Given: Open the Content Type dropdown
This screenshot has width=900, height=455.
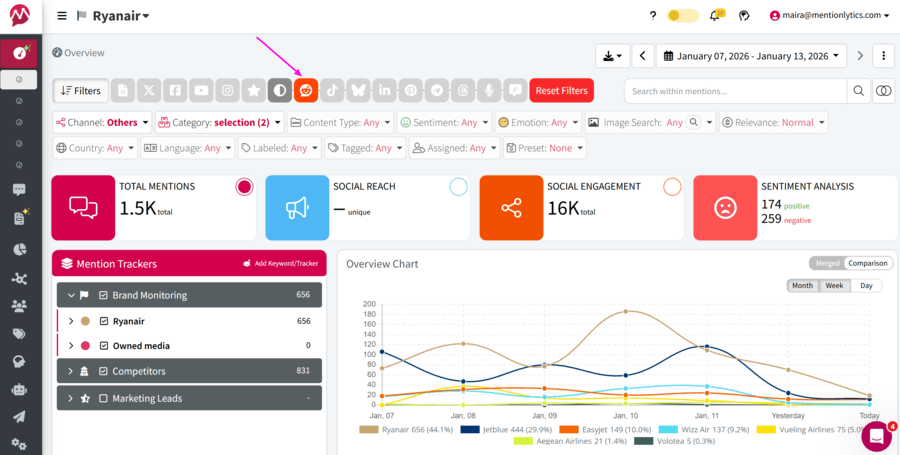Looking at the screenshot, I should click(341, 122).
